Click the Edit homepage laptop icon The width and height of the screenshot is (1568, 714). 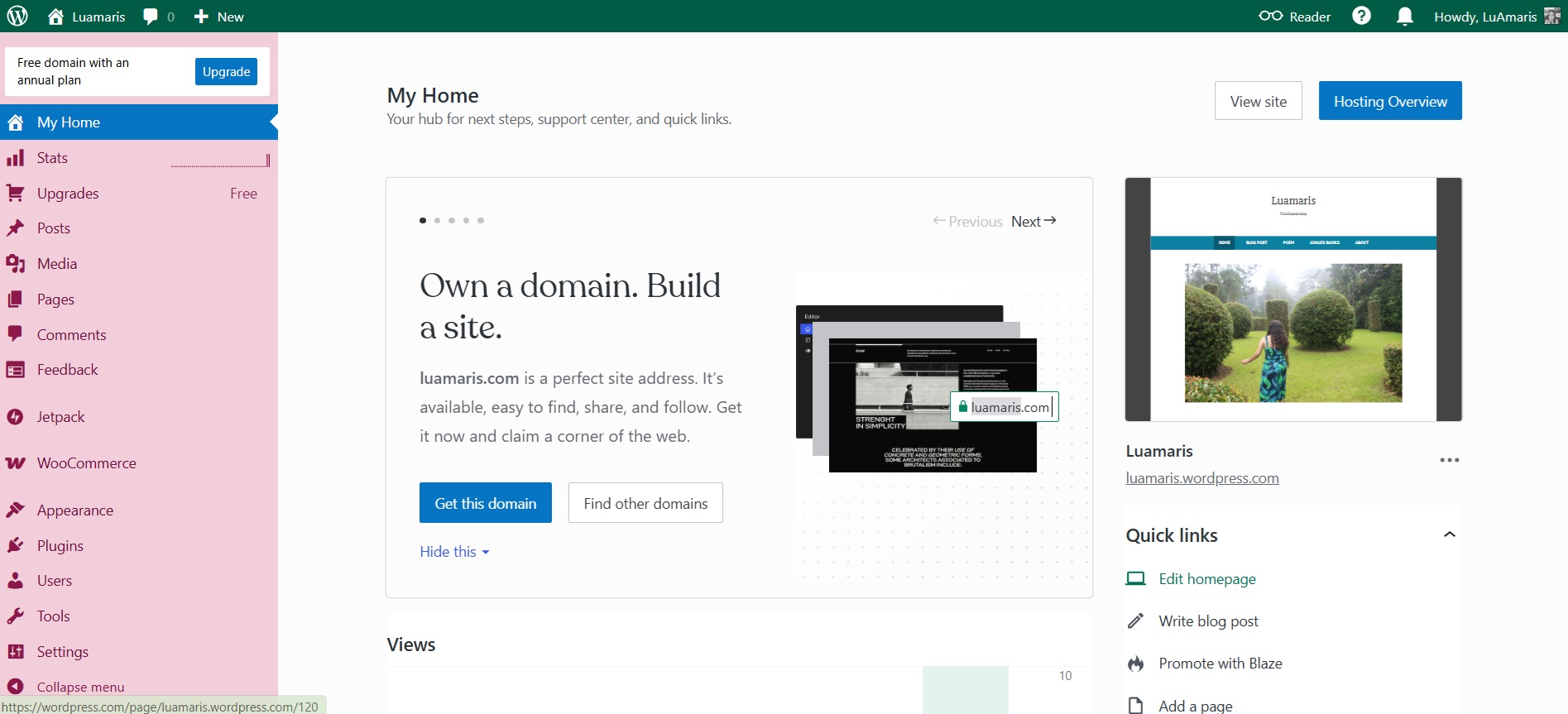[1136, 578]
